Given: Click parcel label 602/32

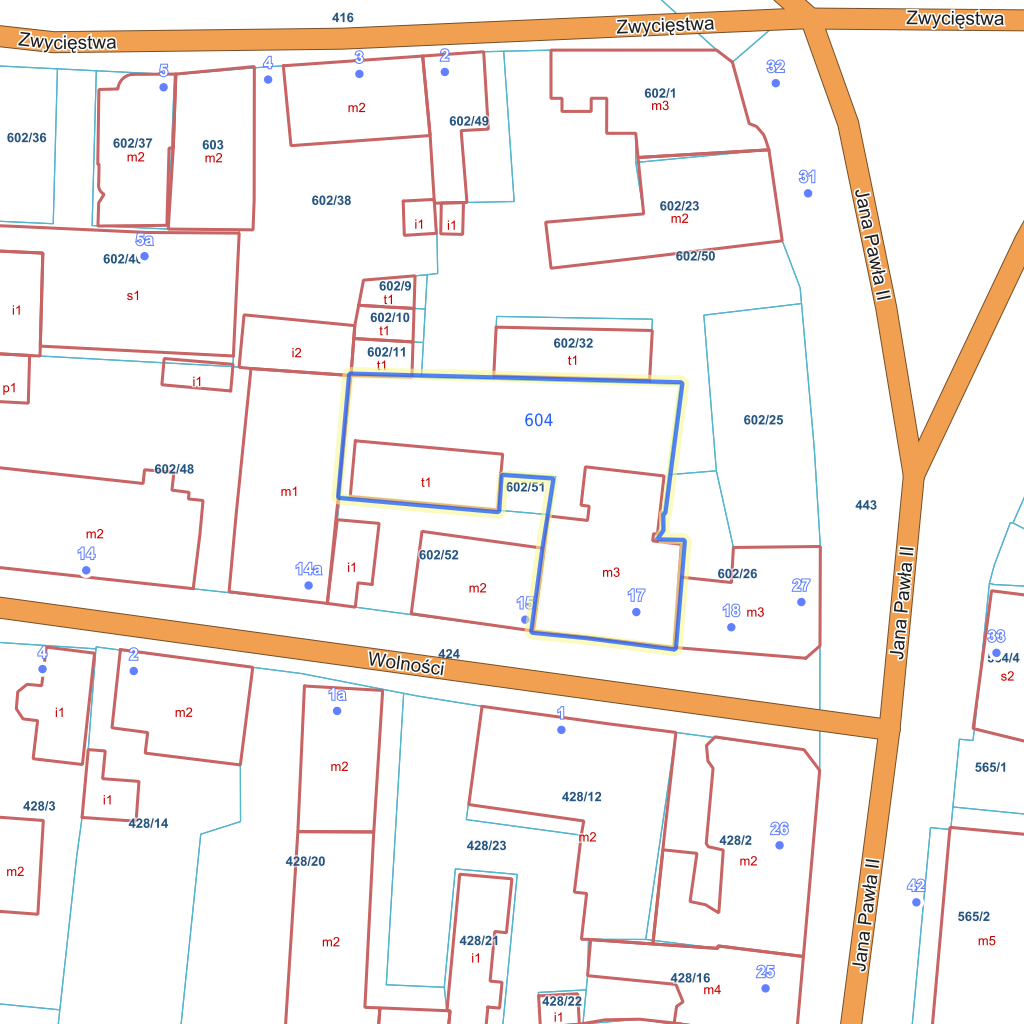Looking at the screenshot, I should [x=573, y=343].
